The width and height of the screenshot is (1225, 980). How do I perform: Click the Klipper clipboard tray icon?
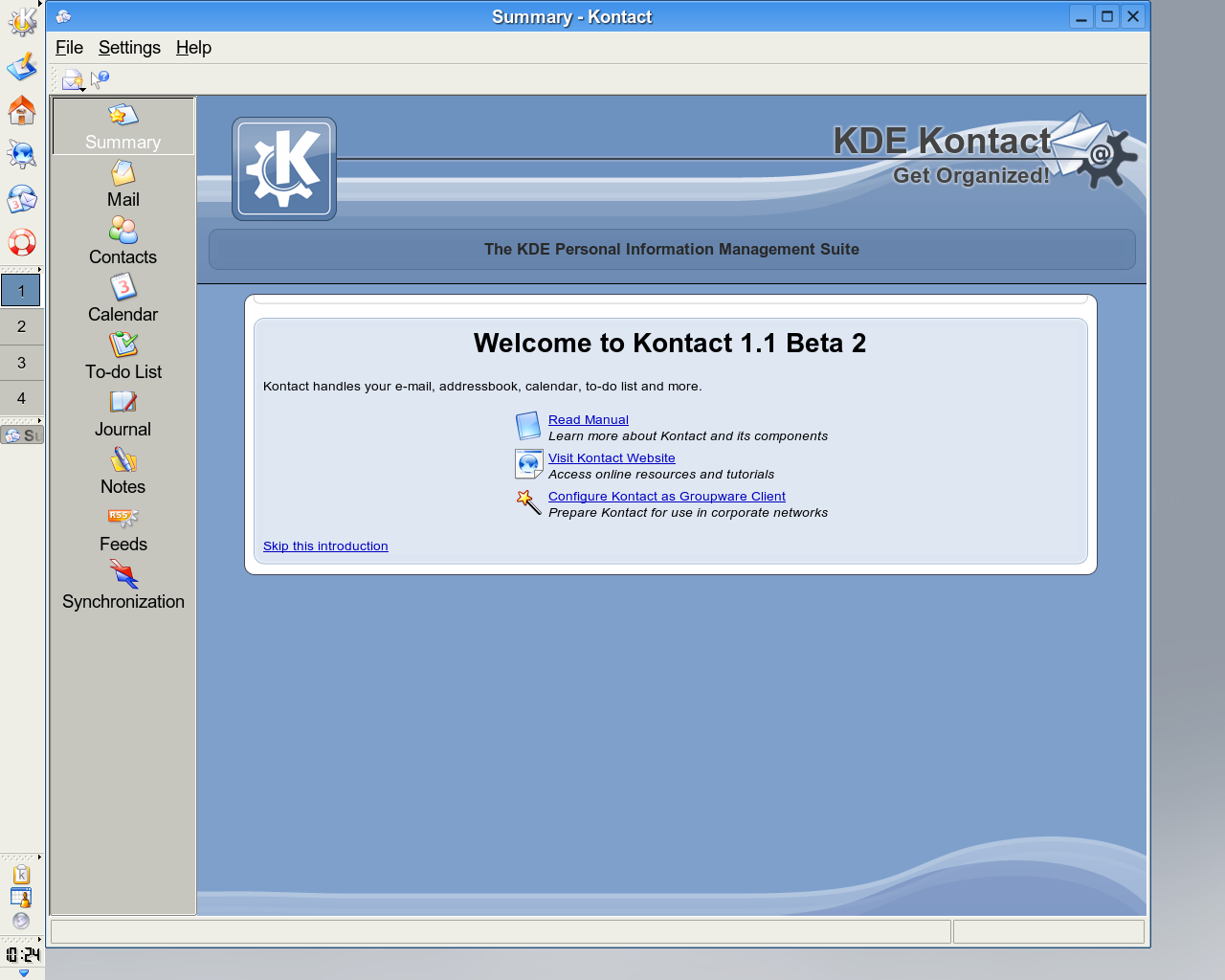(21, 875)
